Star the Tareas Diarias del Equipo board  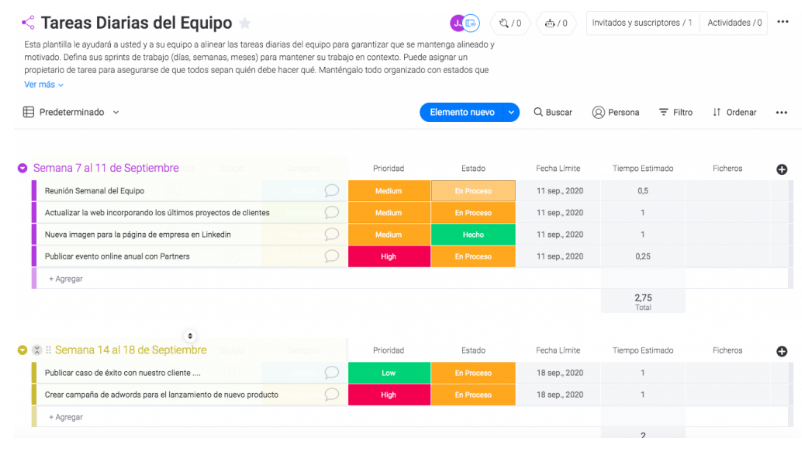click(245, 23)
